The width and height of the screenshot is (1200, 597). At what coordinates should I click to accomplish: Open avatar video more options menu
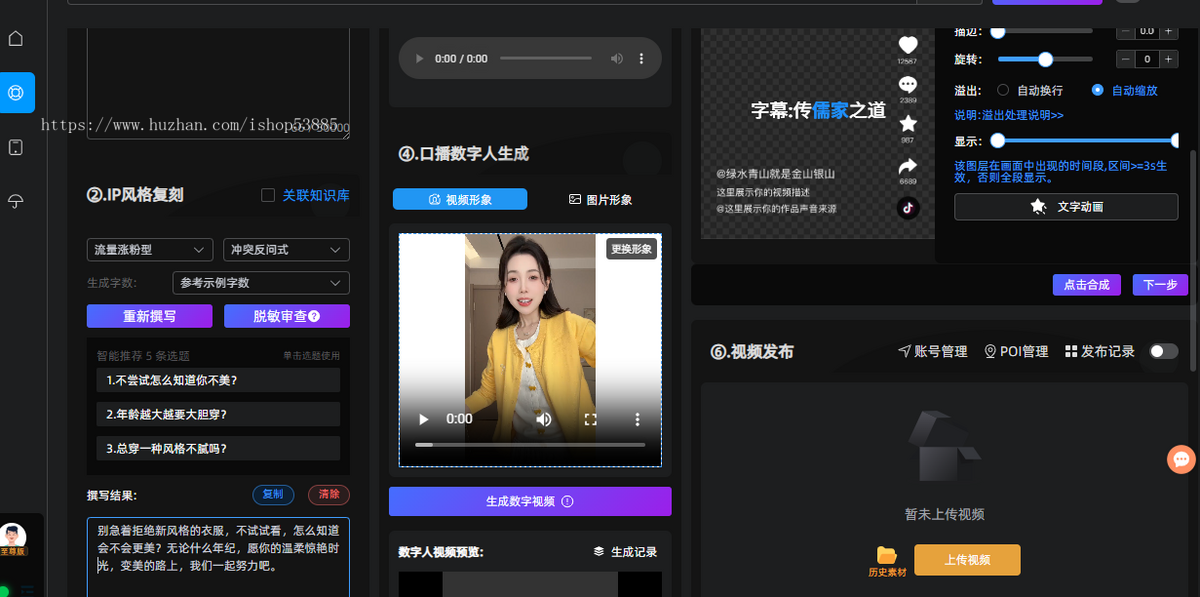(x=637, y=419)
